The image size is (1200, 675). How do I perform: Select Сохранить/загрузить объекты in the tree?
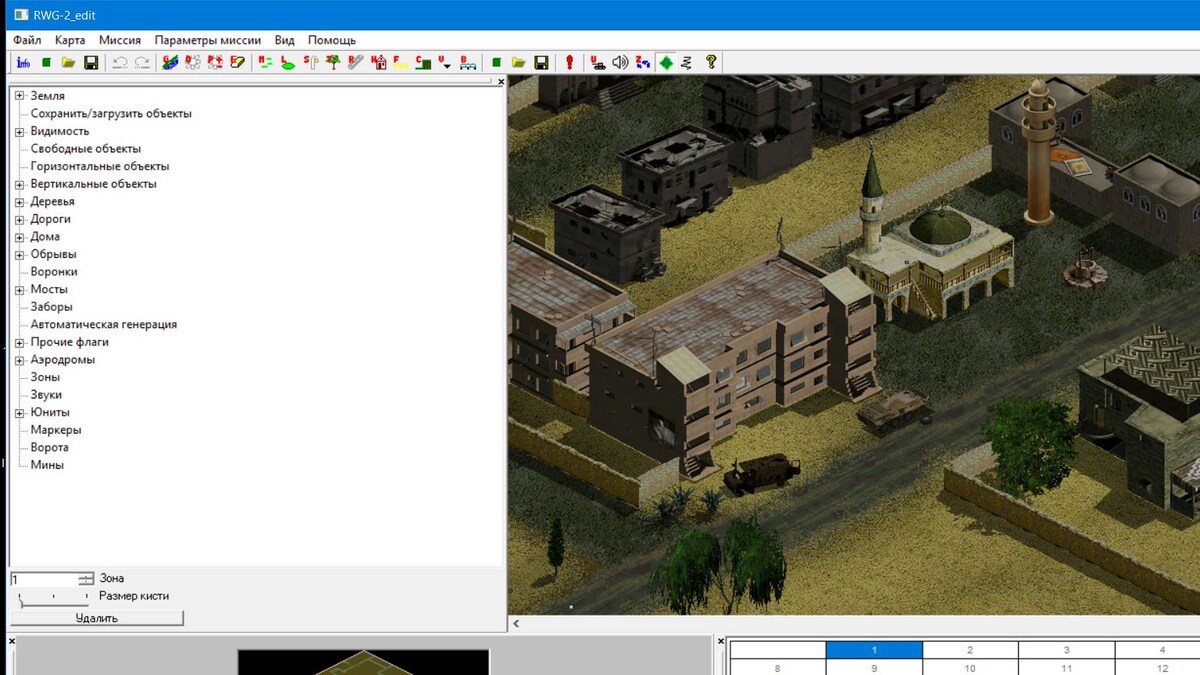(111, 113)
